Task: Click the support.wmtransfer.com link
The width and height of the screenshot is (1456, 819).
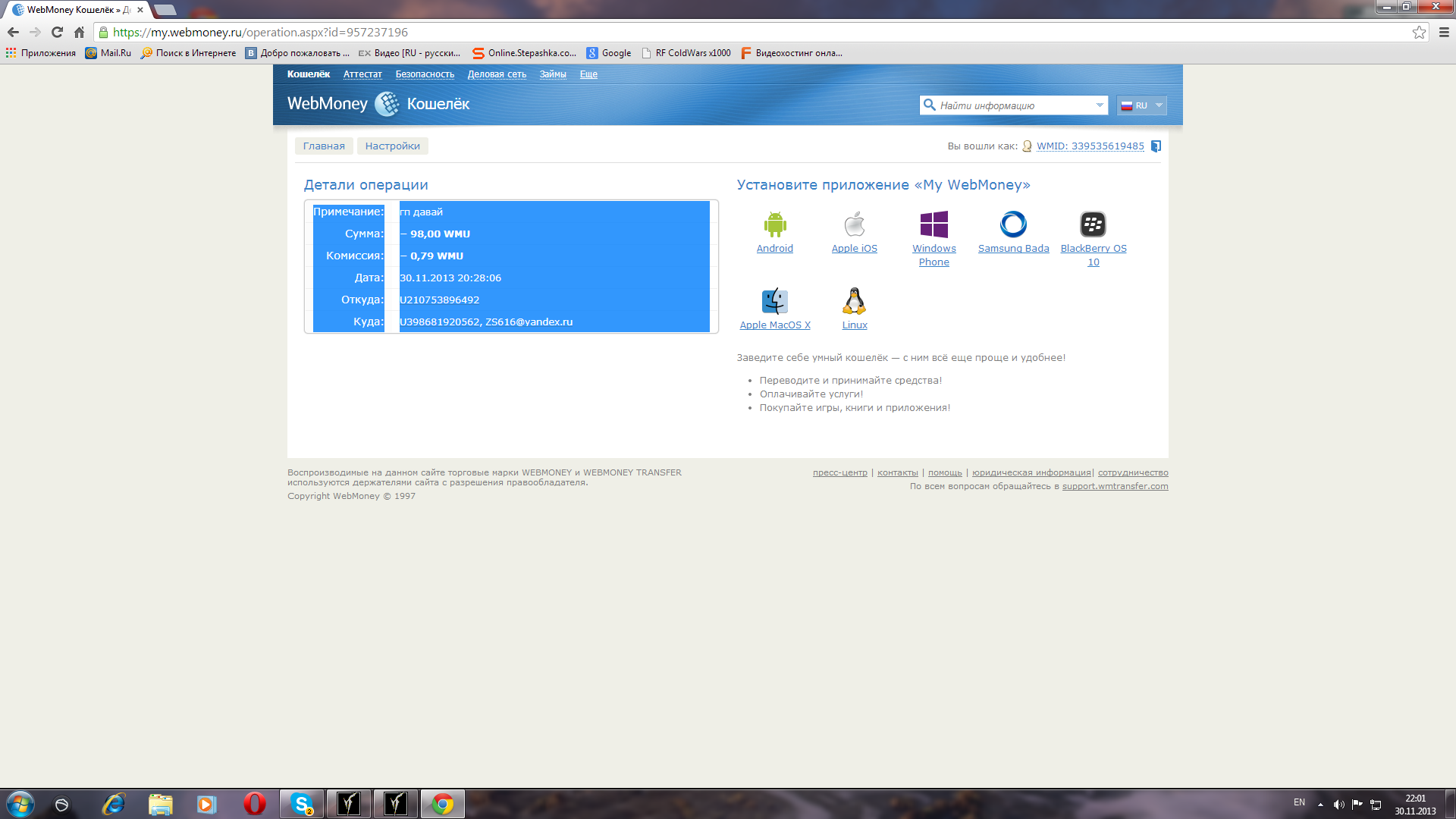Action: [1115, 487]
